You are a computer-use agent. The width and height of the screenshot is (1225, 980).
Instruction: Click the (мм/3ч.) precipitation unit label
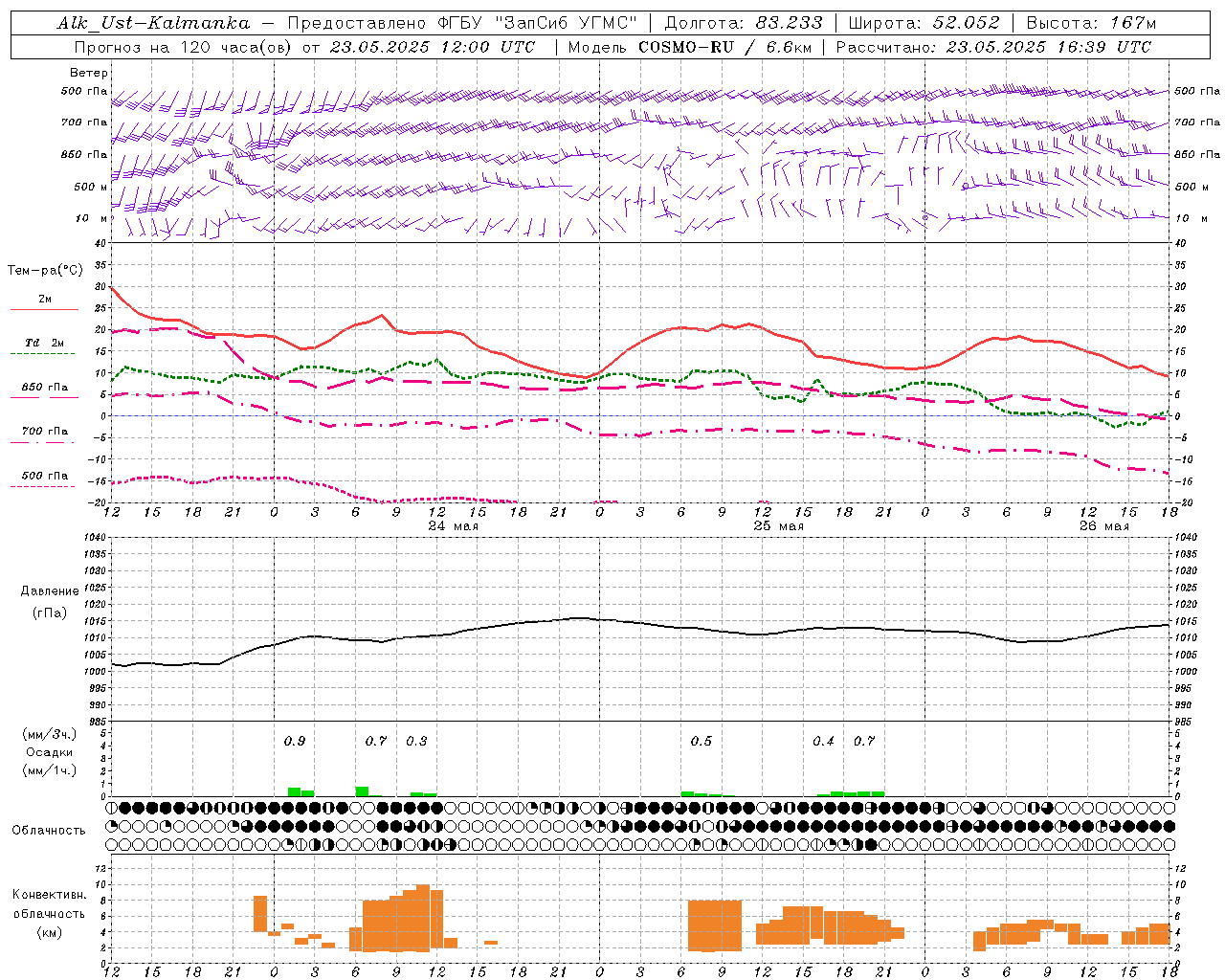(x=49, y=734)
